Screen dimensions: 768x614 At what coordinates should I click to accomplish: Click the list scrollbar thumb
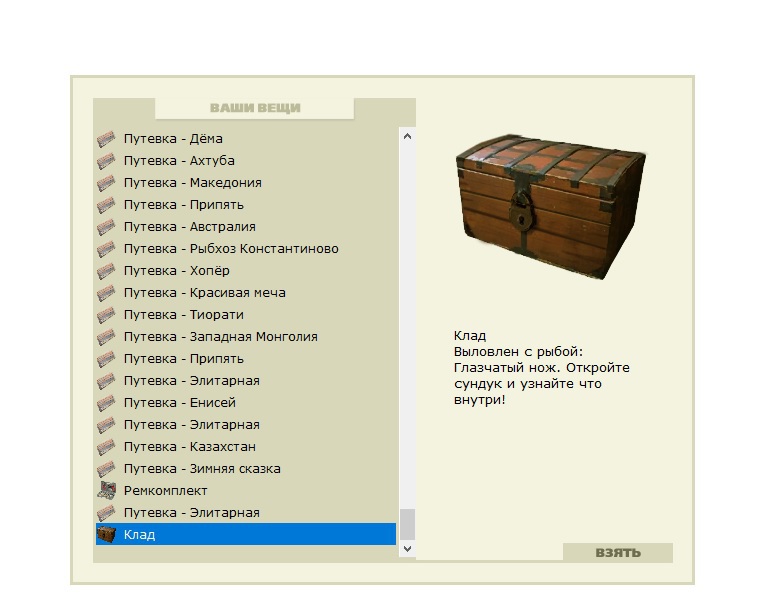[408, 524]
